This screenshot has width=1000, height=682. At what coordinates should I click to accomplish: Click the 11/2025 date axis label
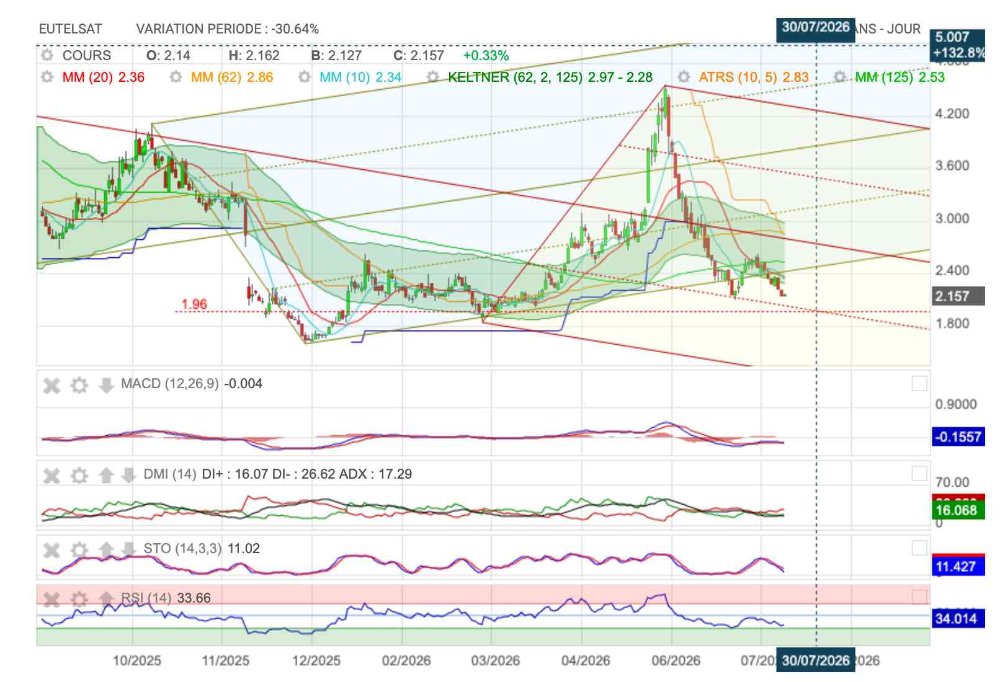tap(226, 661)
